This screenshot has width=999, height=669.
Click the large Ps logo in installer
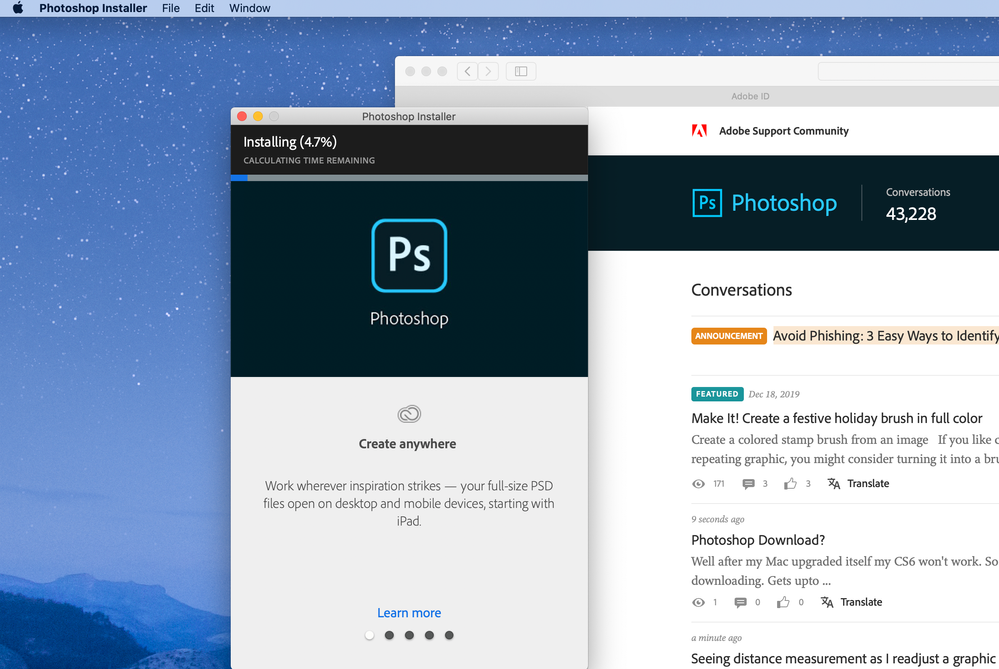pos(409,255)
